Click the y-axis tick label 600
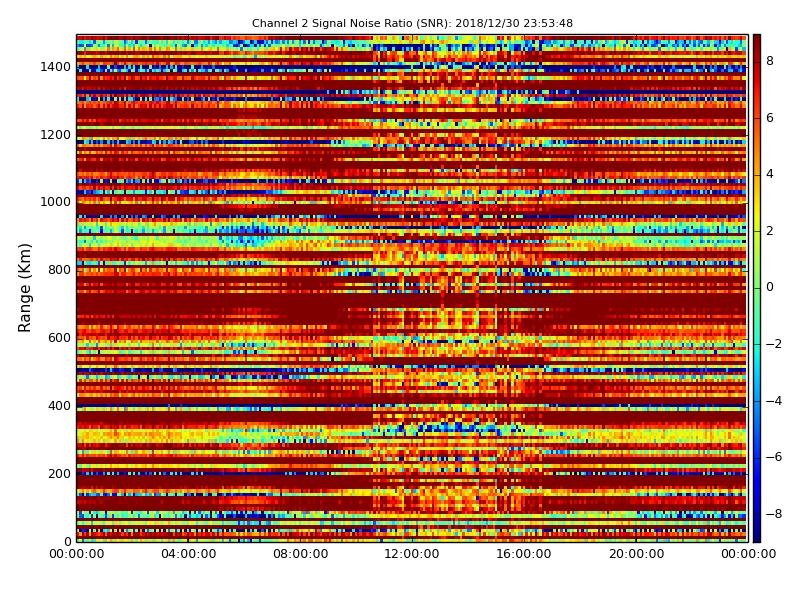The width and height of the screenshot is (800, 600). [x=59, y=338]
